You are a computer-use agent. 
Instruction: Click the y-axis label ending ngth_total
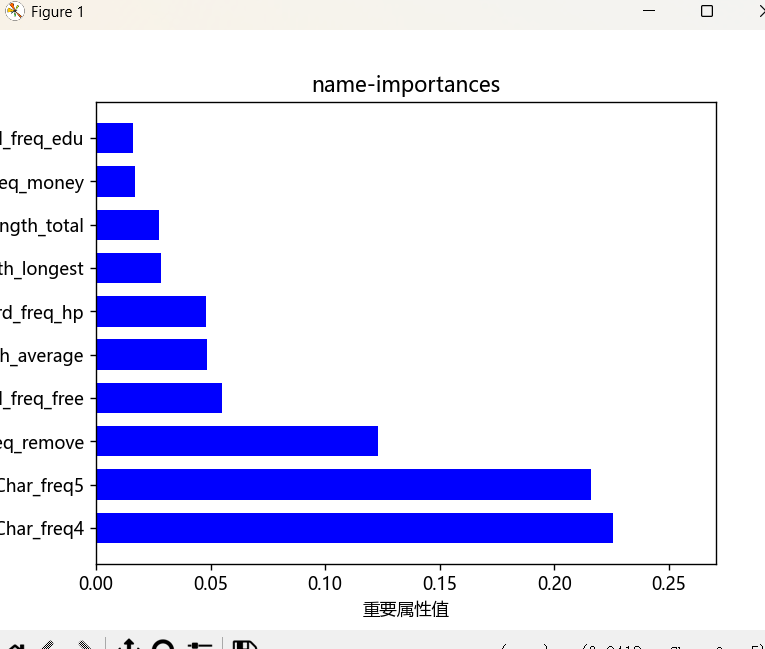pyautogui.click(x=42, y=225)
